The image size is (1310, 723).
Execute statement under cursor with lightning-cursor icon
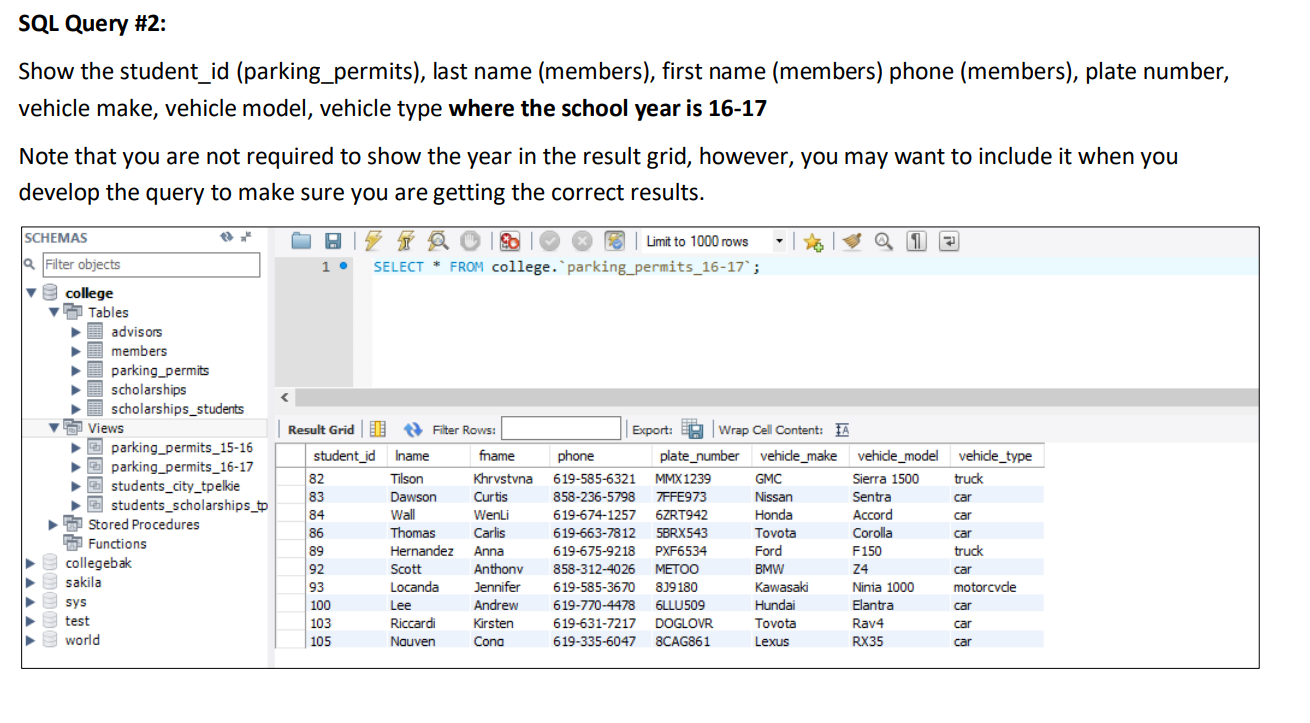click(x=407, y=241)
